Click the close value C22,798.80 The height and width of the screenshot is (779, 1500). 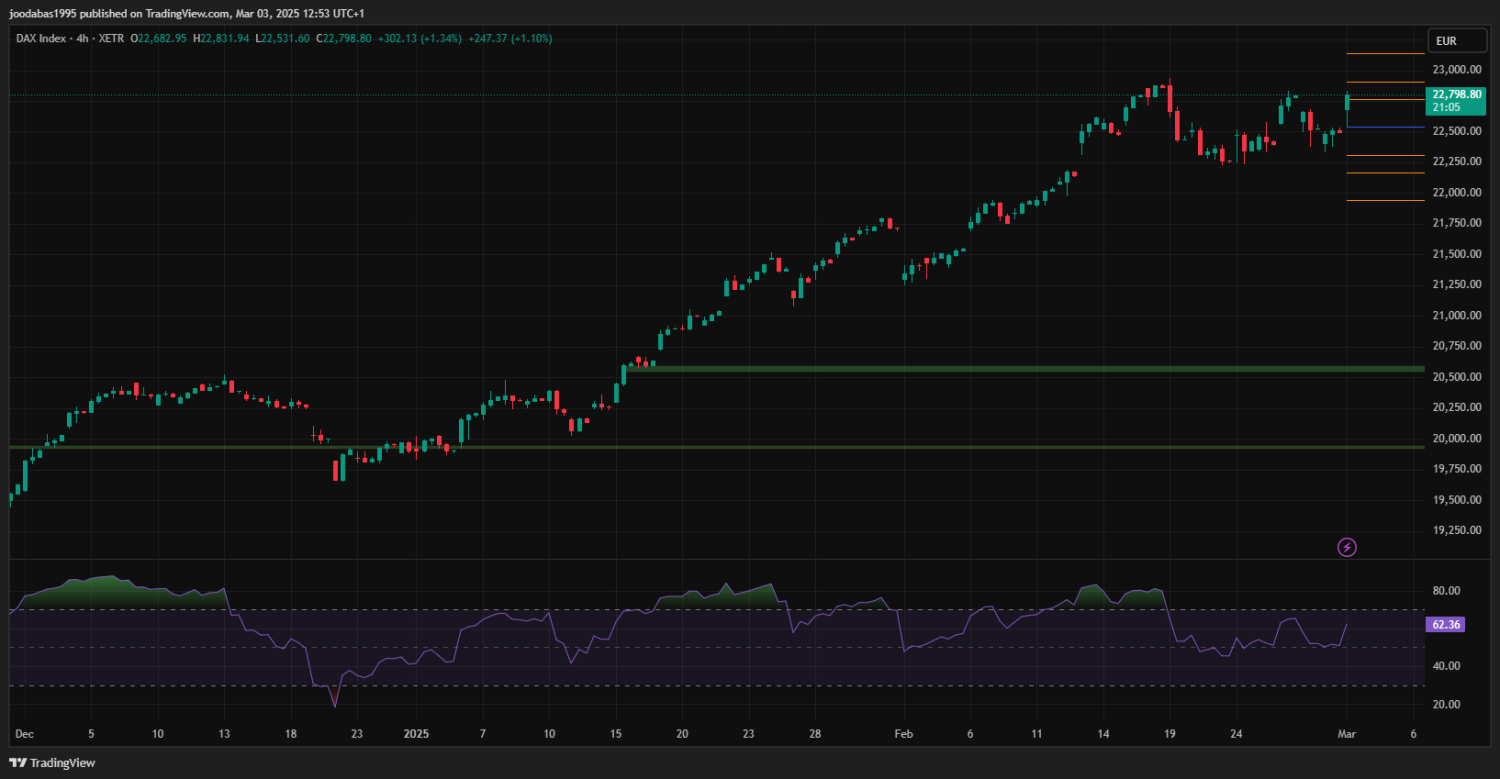(344, 38)
